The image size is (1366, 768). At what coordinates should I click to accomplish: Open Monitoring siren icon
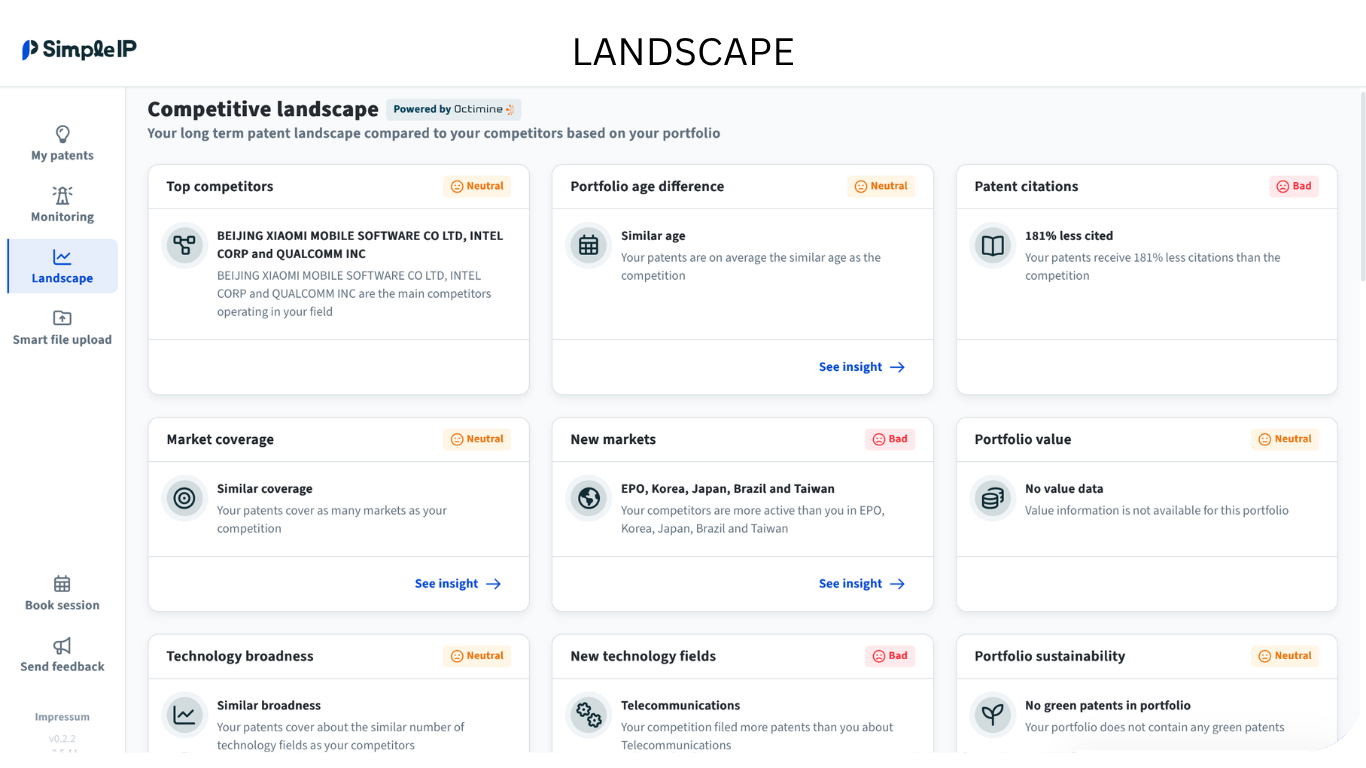[62, 195]
